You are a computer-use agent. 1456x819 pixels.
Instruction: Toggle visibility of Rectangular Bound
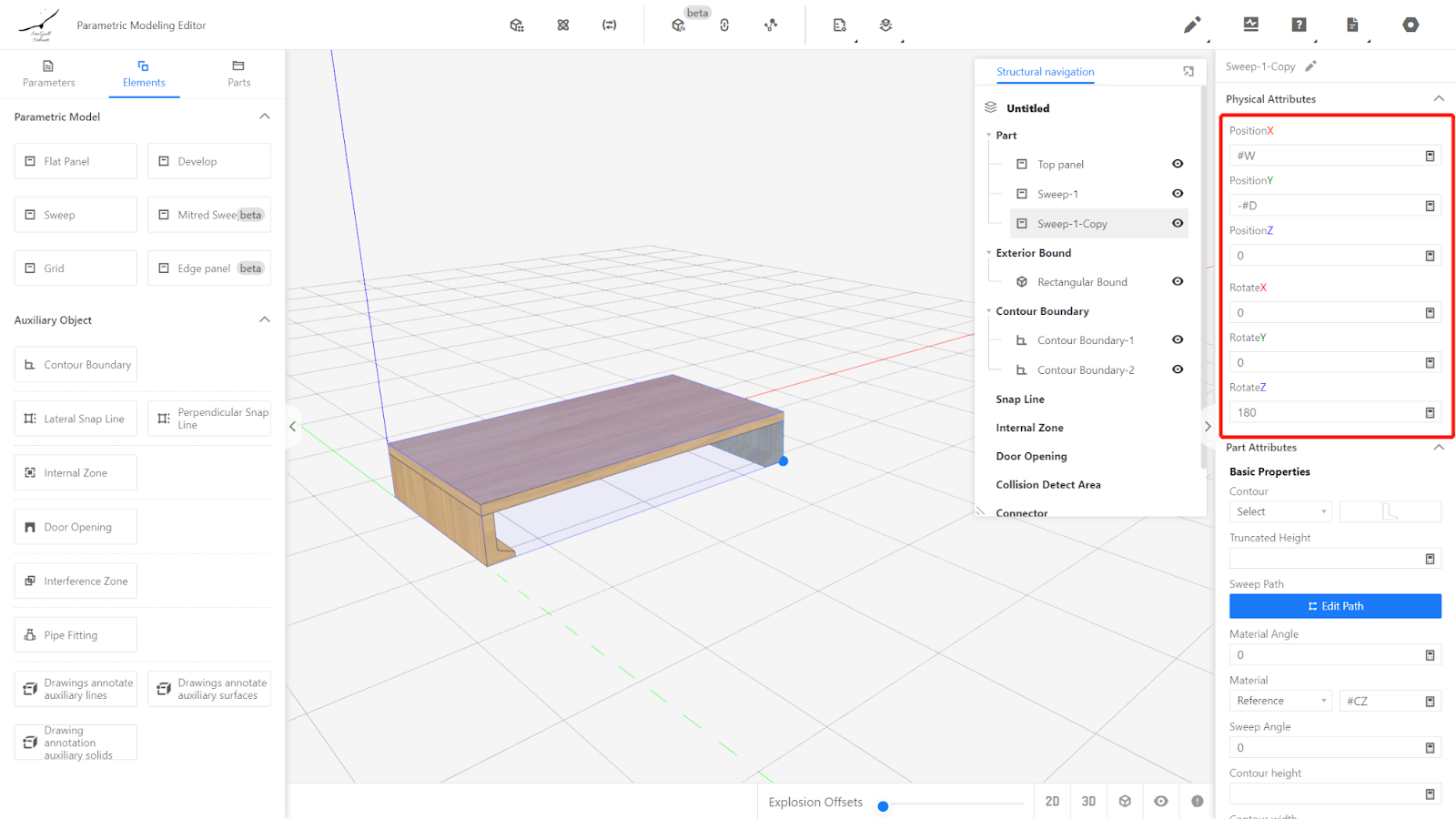point(1178,282)
